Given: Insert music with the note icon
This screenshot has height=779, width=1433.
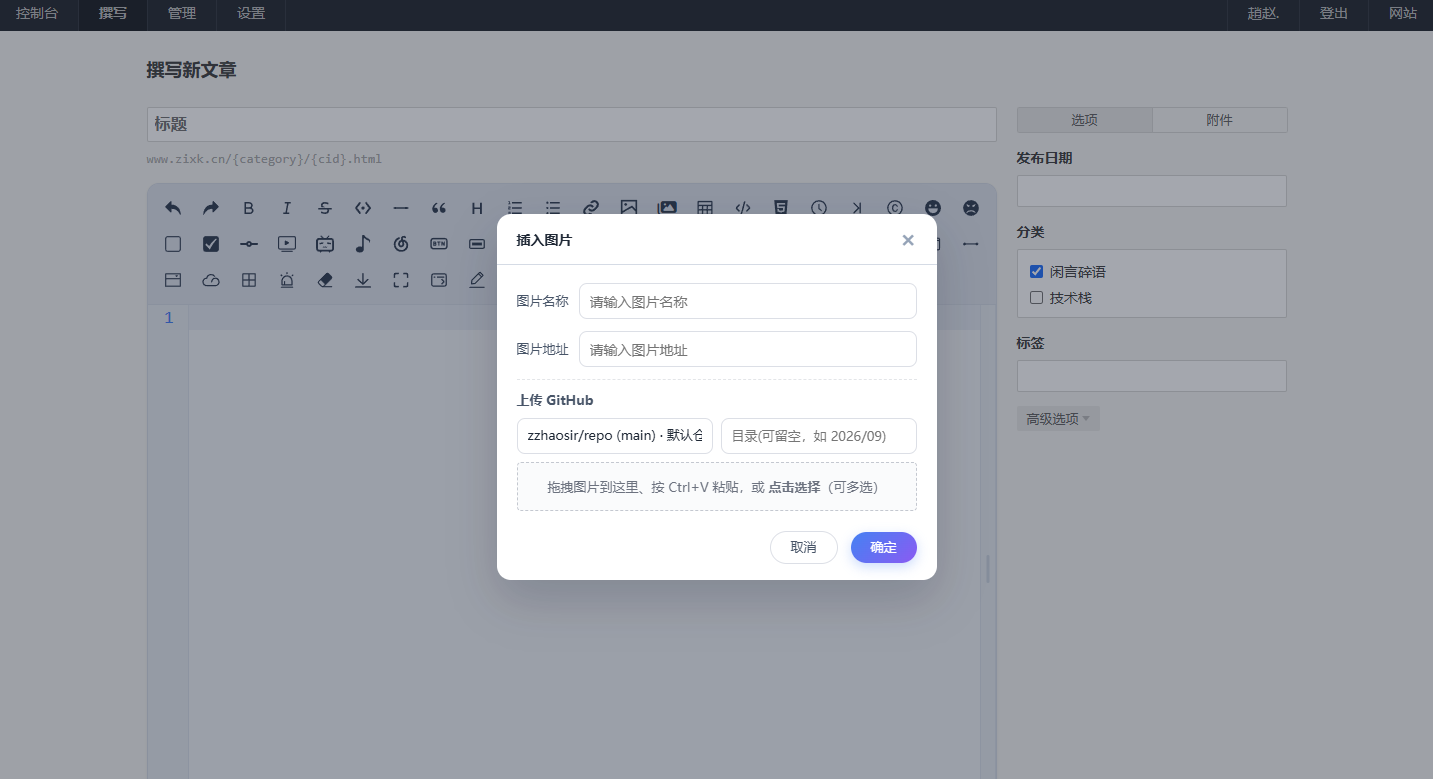Looking at the screenshot, I should coord(363,244).
